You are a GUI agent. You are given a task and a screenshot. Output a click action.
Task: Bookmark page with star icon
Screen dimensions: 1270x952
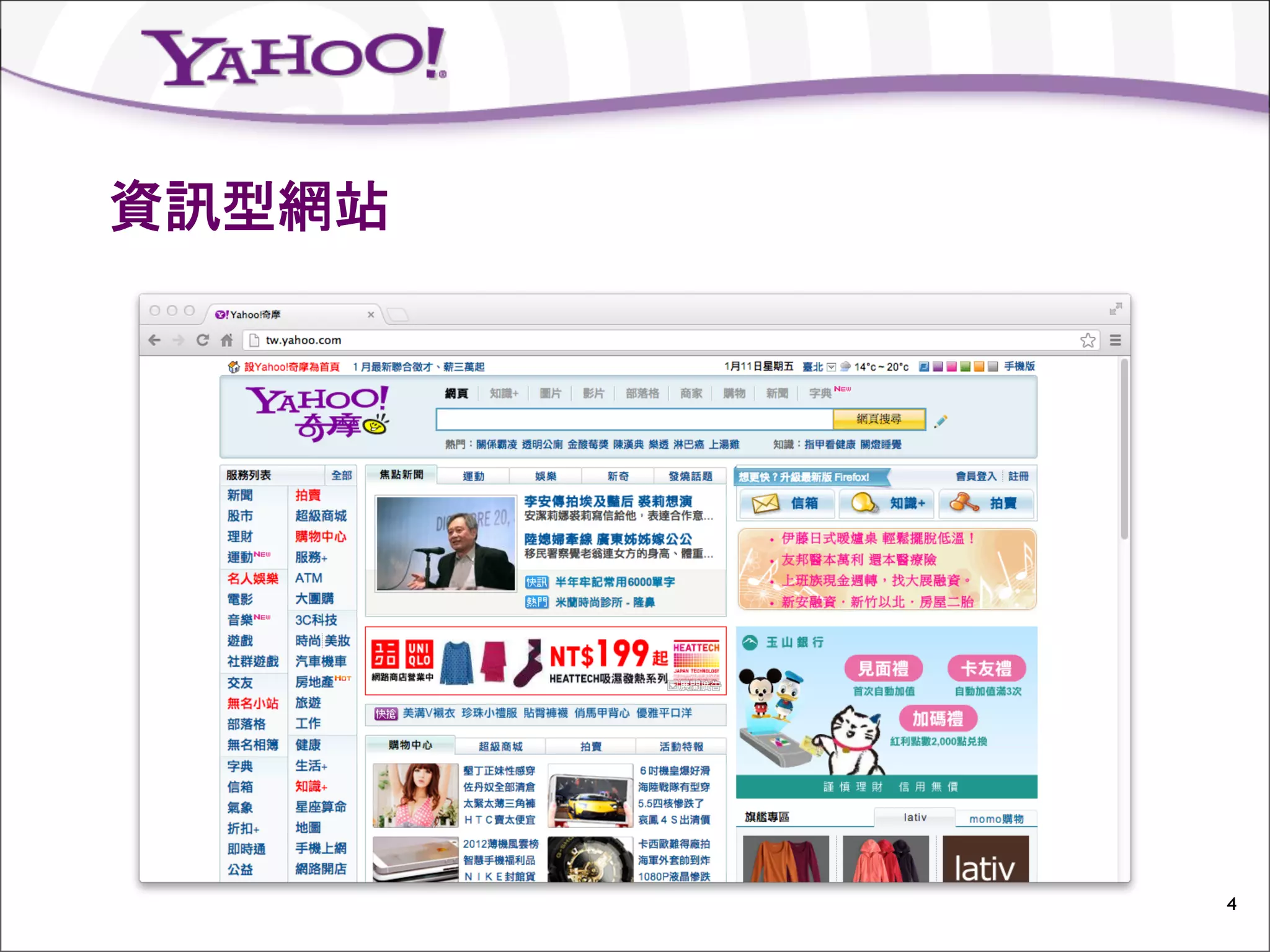tap(1087, 340)
